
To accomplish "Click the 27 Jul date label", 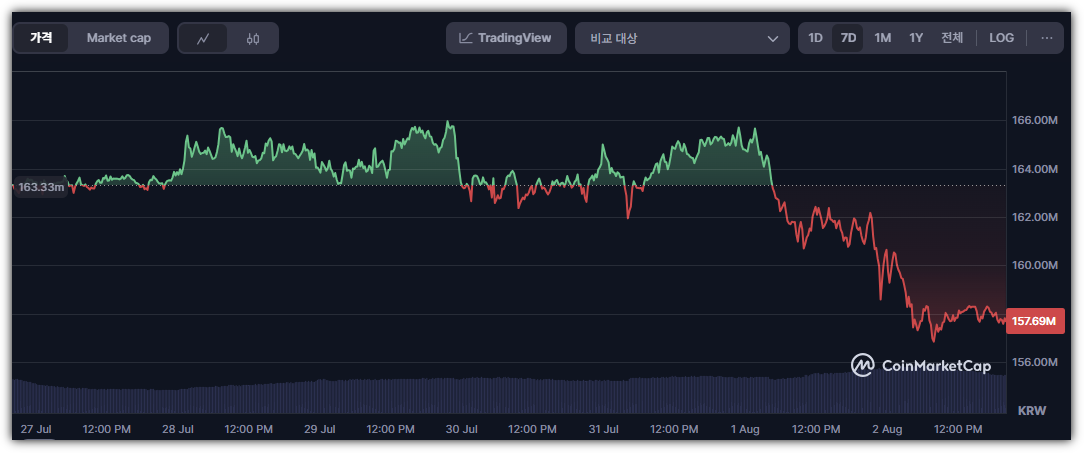I will click(x=37, y=429).
